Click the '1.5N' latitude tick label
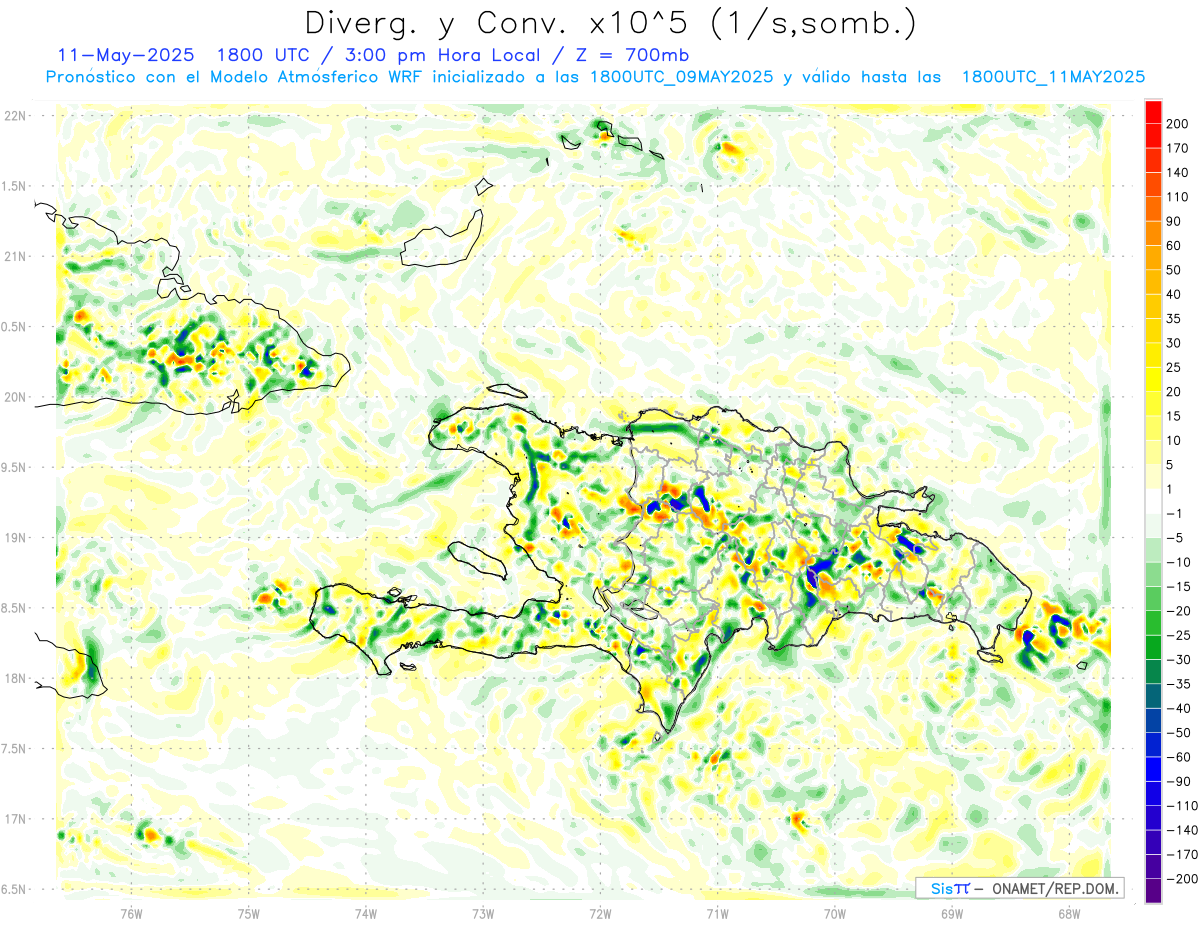The image size is (1200, 927). pyautogui.click(x=15, y=187)
